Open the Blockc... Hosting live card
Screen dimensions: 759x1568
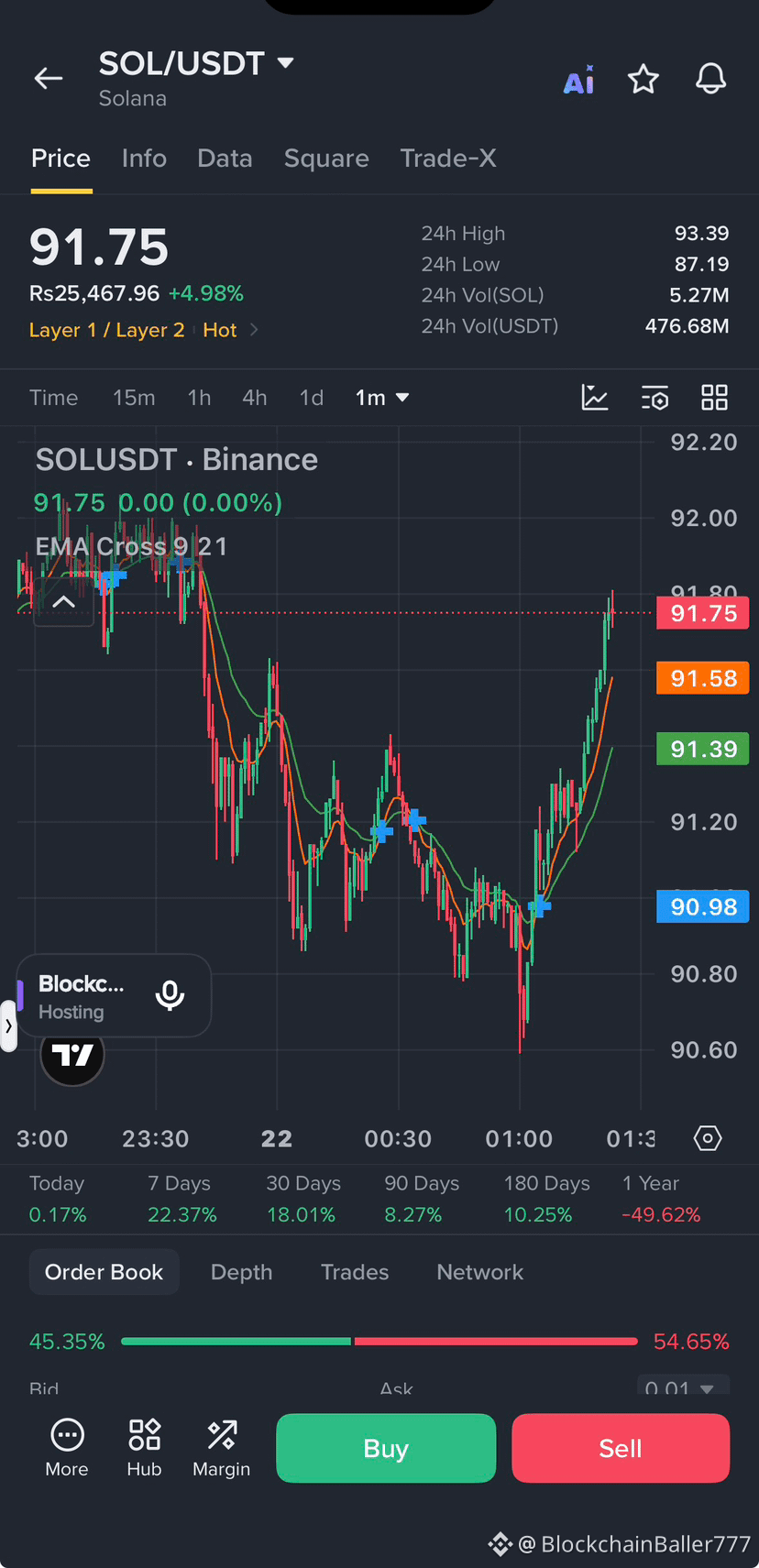114,995
